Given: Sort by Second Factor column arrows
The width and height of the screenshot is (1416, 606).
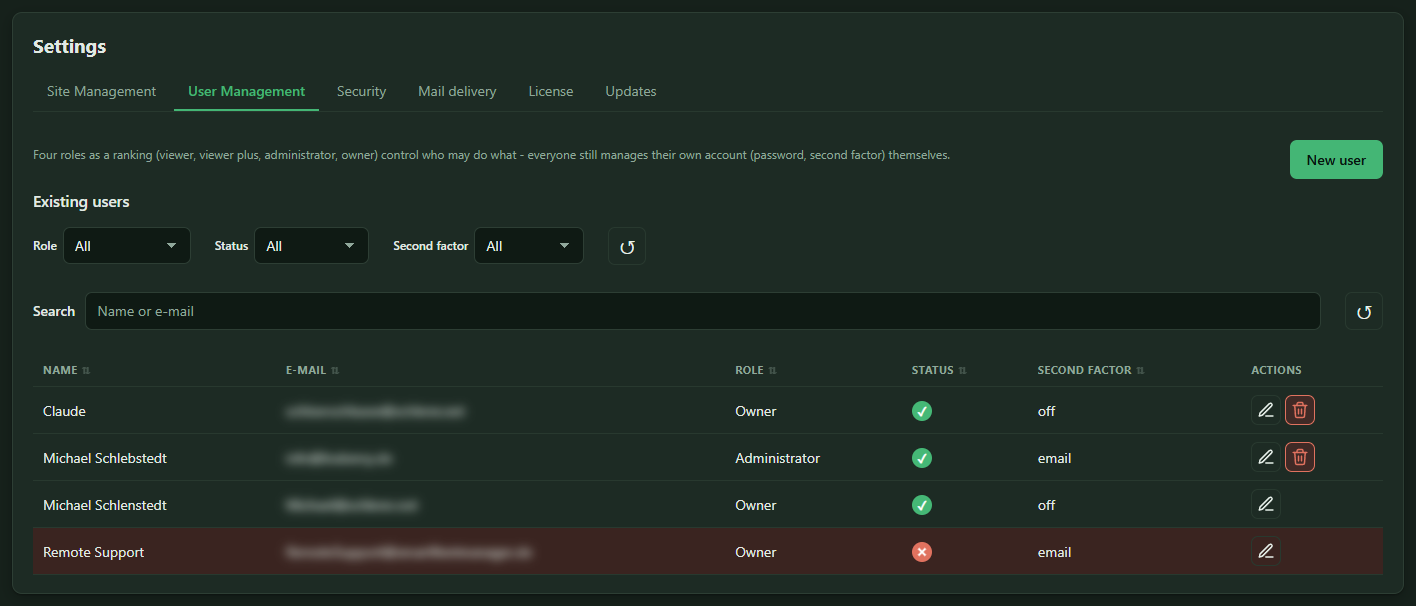Looking at the screenshot, I should (x=1140, y=370).
